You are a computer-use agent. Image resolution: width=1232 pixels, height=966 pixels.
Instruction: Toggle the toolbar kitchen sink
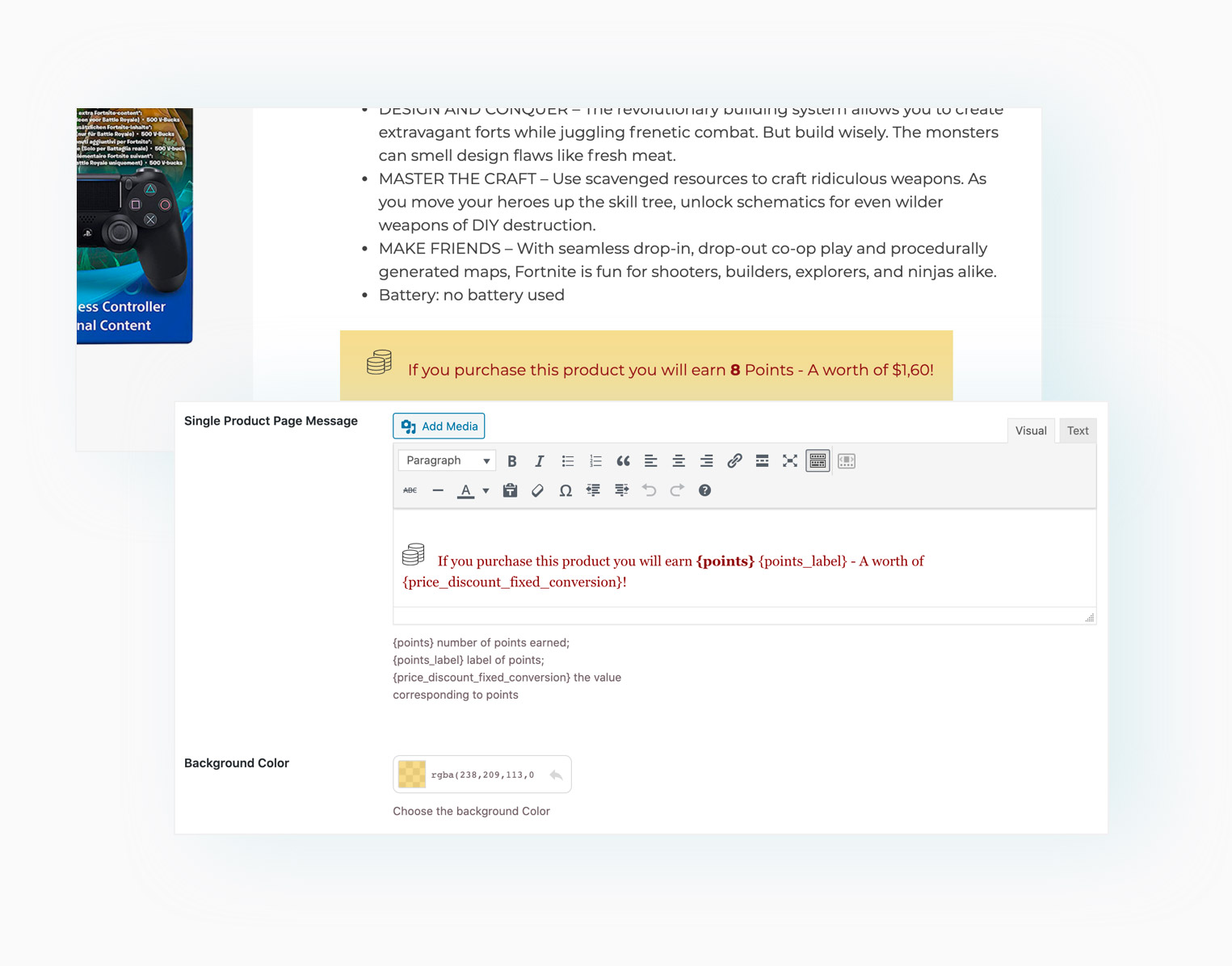pyautogui.click(x=818, y=461)
